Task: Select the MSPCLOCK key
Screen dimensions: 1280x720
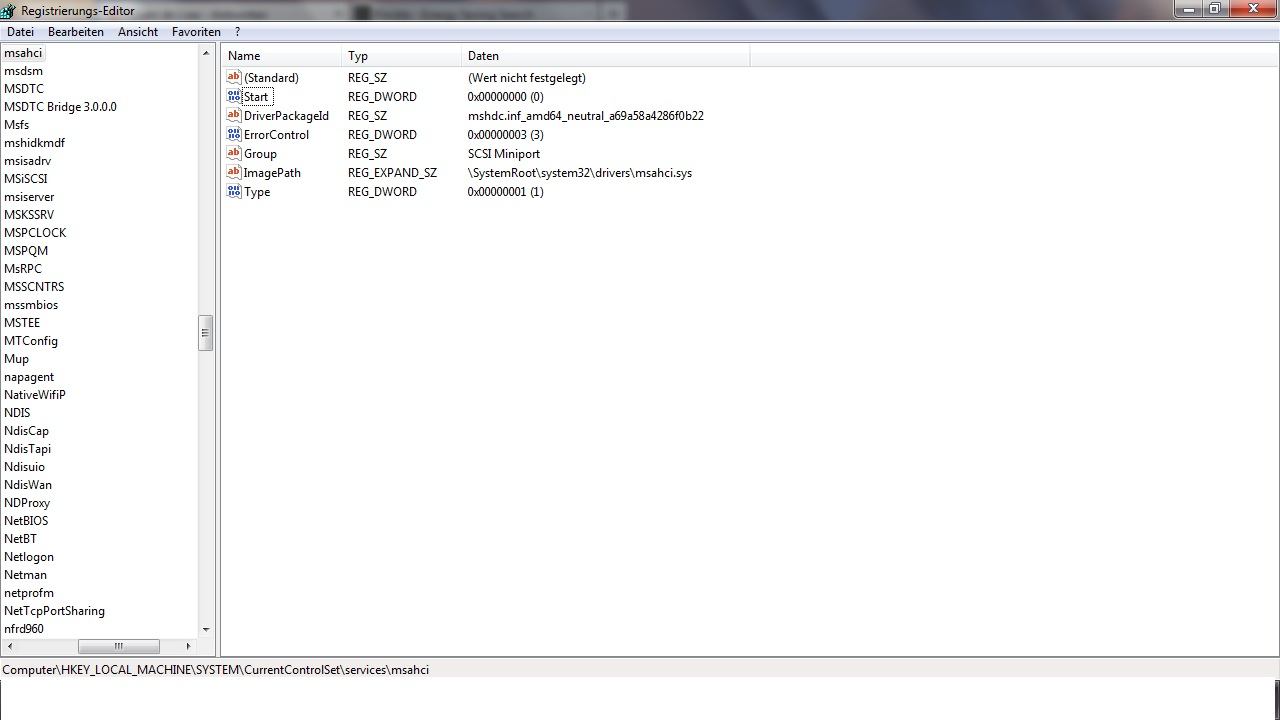Action: pos(35,233)
